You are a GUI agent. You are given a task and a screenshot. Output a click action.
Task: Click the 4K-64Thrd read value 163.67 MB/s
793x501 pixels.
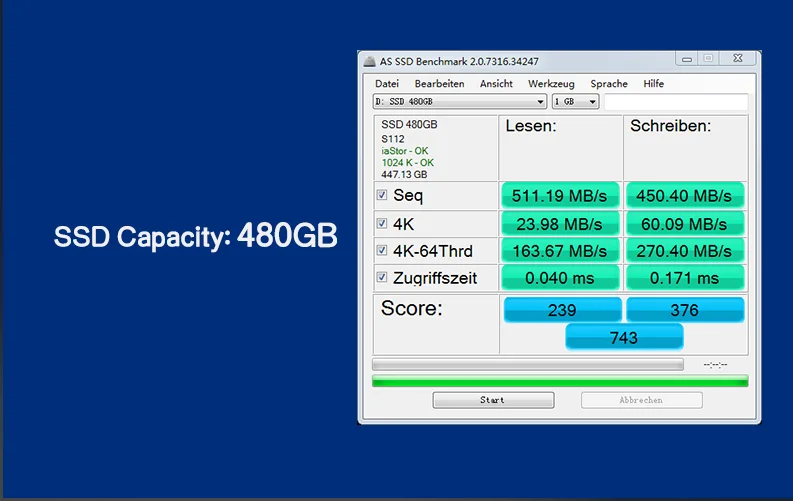560,251
